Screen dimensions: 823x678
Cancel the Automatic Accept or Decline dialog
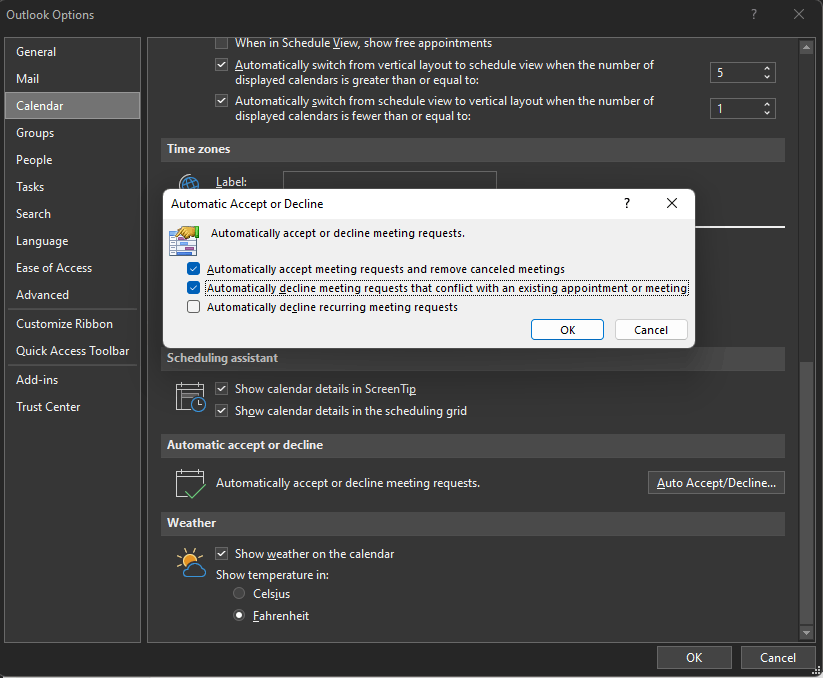click(x=651, y=330)
